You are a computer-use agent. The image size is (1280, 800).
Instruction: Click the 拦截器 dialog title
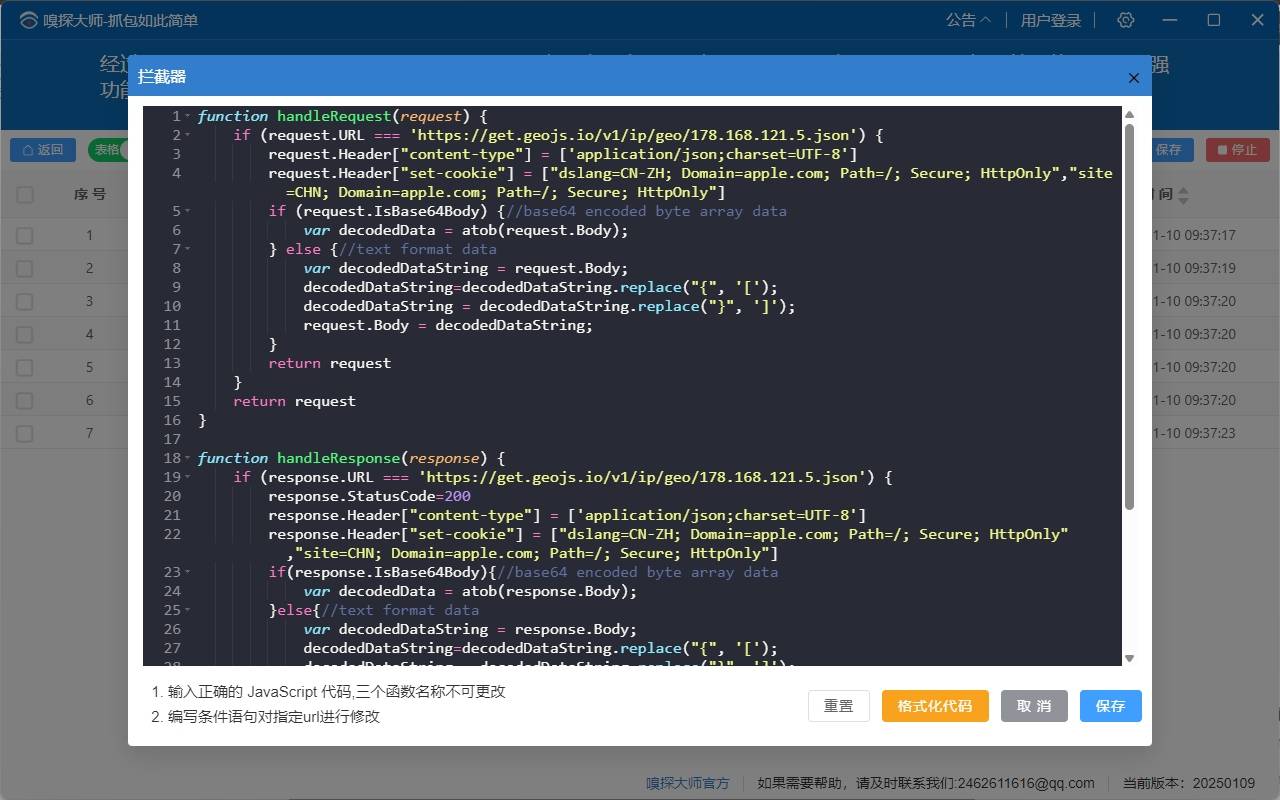click(x=162, y=77)
